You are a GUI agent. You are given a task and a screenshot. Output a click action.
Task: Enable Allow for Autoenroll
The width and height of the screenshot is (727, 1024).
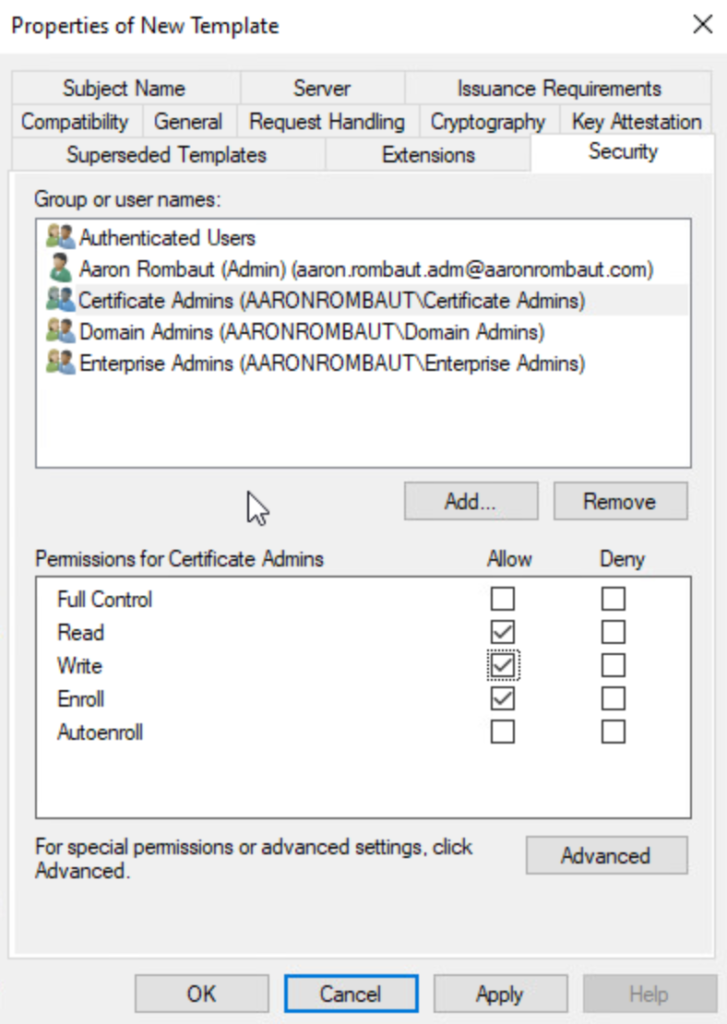coord(502,732)
